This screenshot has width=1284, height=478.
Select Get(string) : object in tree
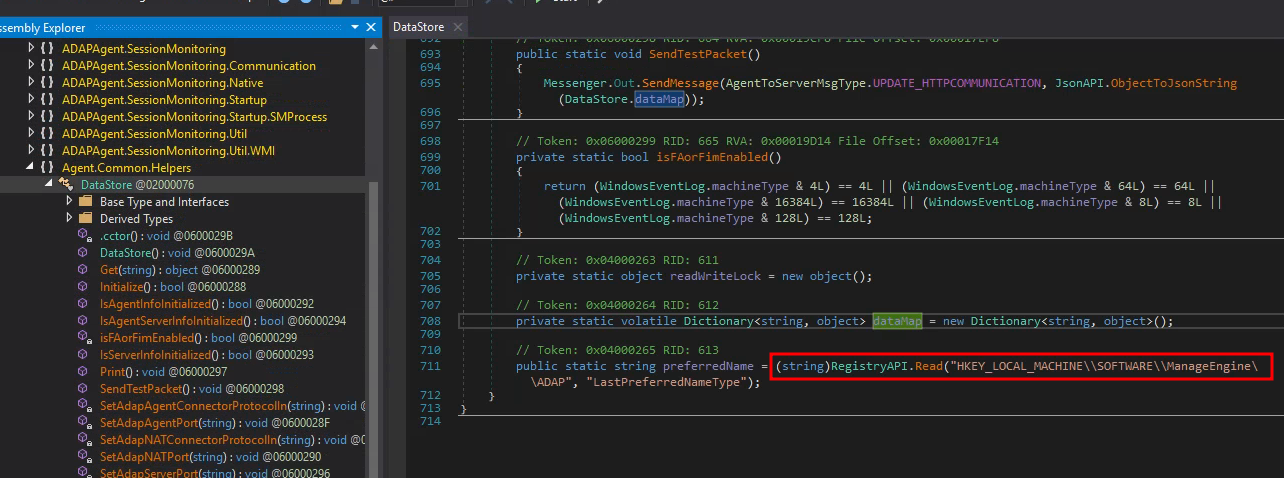click(x=180, y=269)
